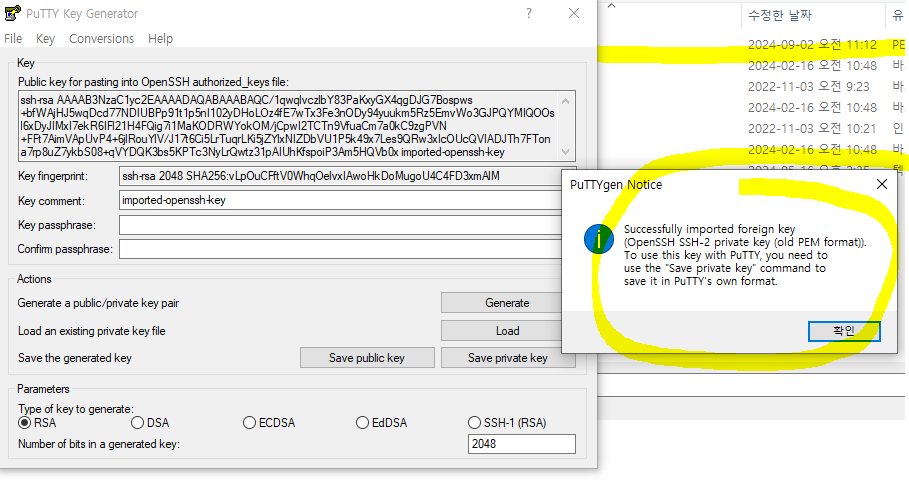Click the notice message text
This screenshot has height=489, width=909.
745,255
